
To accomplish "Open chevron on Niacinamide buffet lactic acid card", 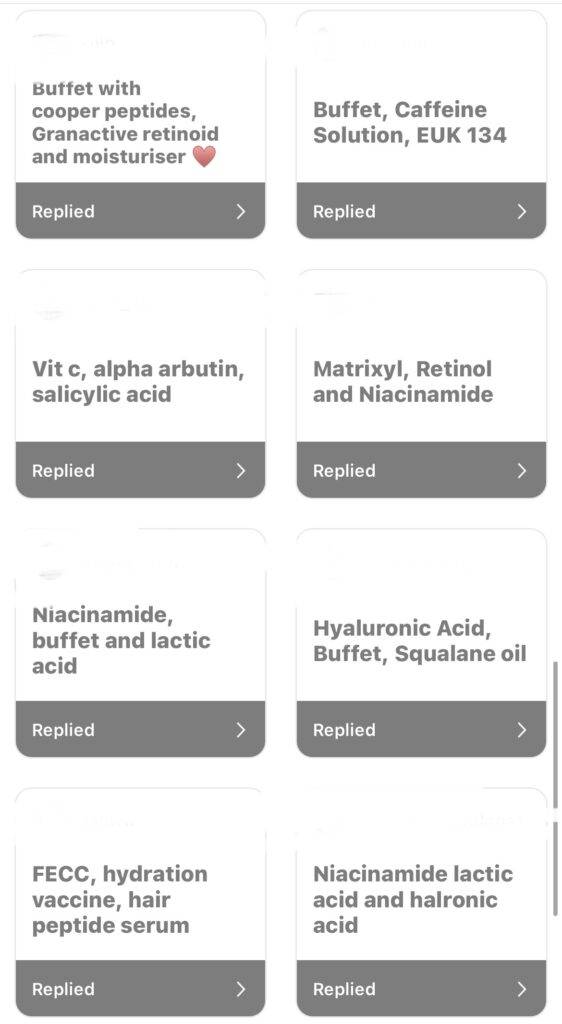I will click(241, 729).
